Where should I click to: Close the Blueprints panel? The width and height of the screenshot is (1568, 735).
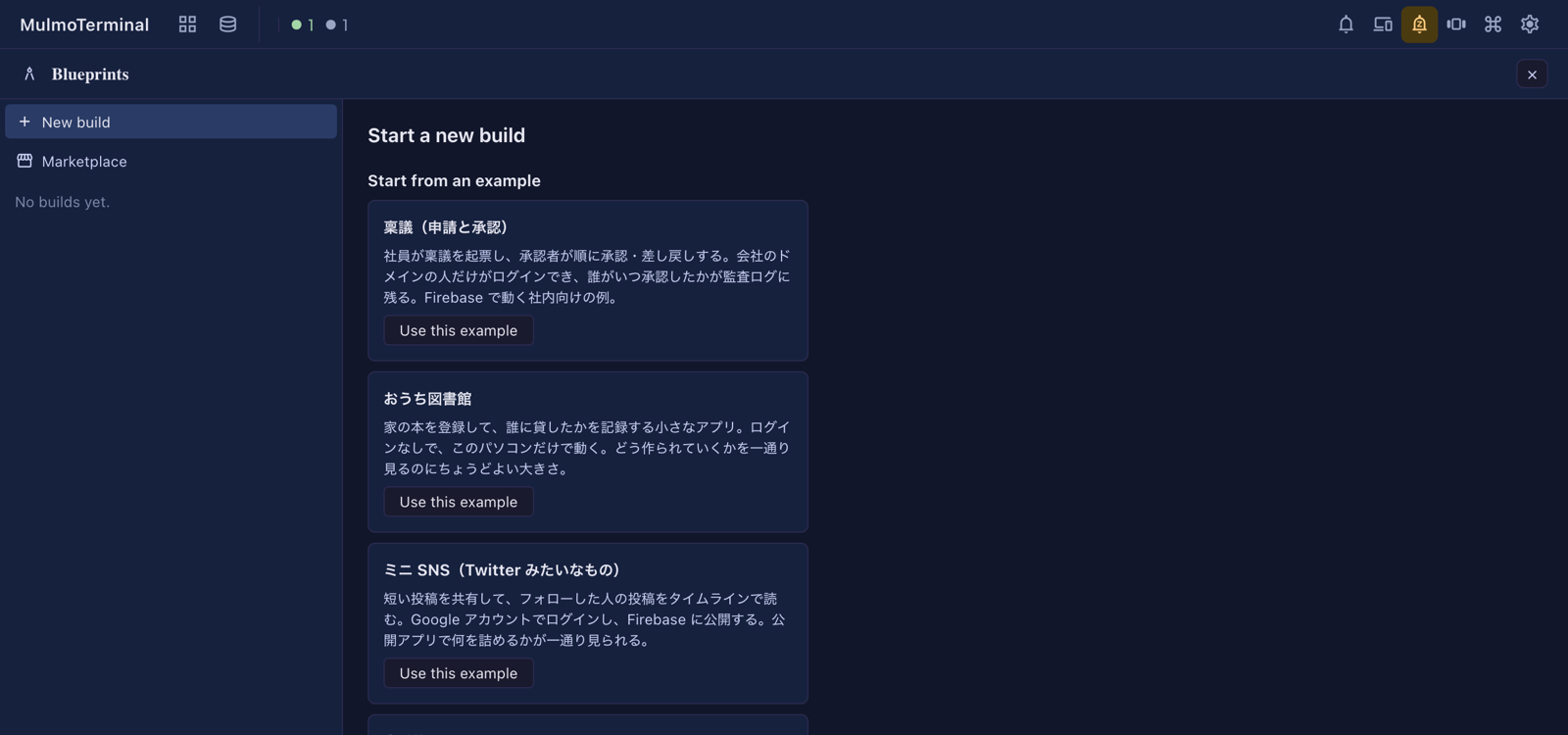1532,74
